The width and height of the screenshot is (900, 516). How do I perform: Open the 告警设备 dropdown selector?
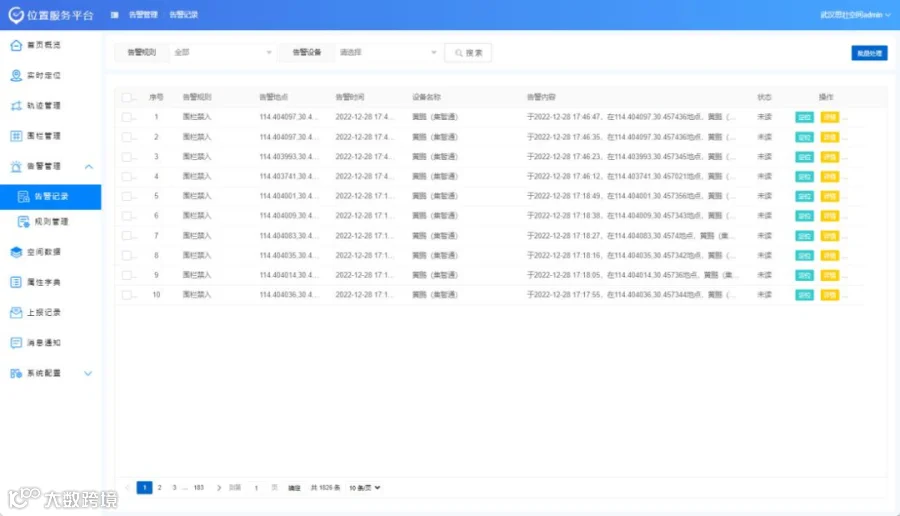coord(387,52)
